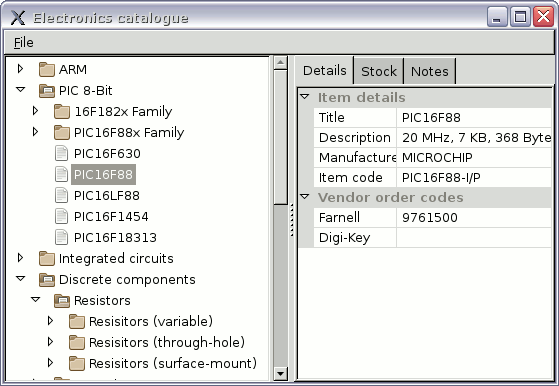559x386 pixels.
Task: Click the pane splitter handle dots
Action: (x=292, y=220)
